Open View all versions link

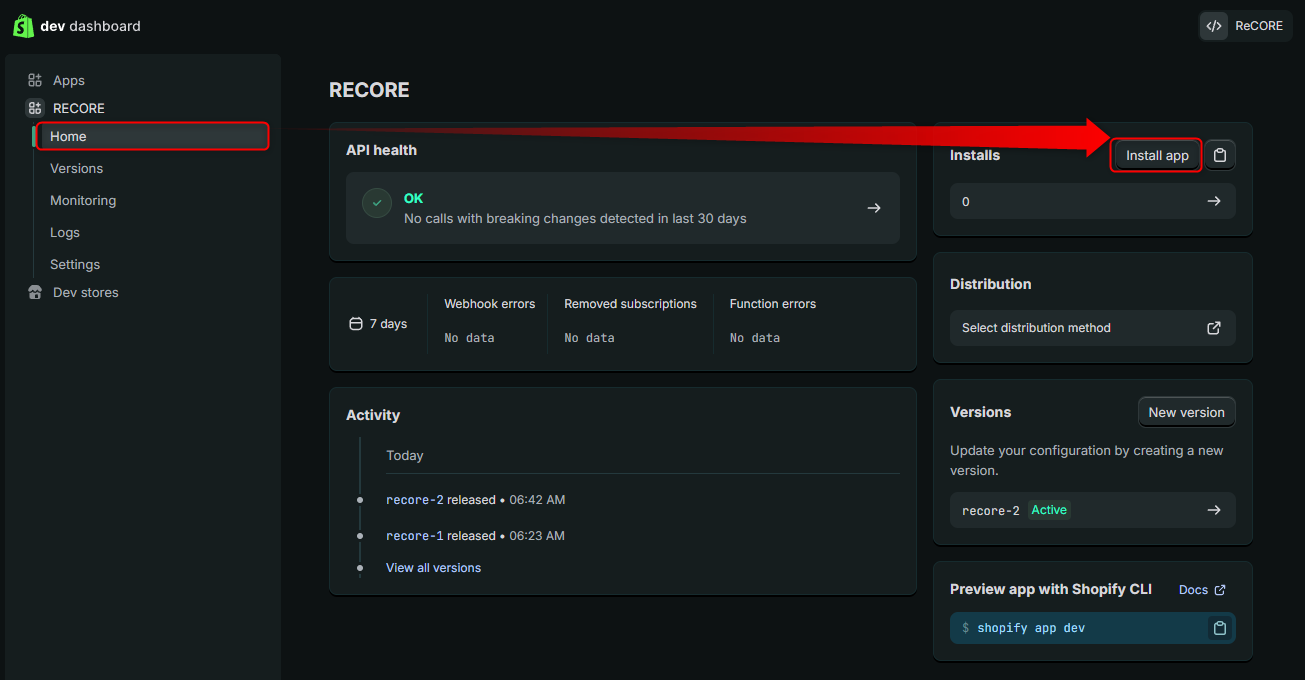pyautogui.click(x=433, y=568)
